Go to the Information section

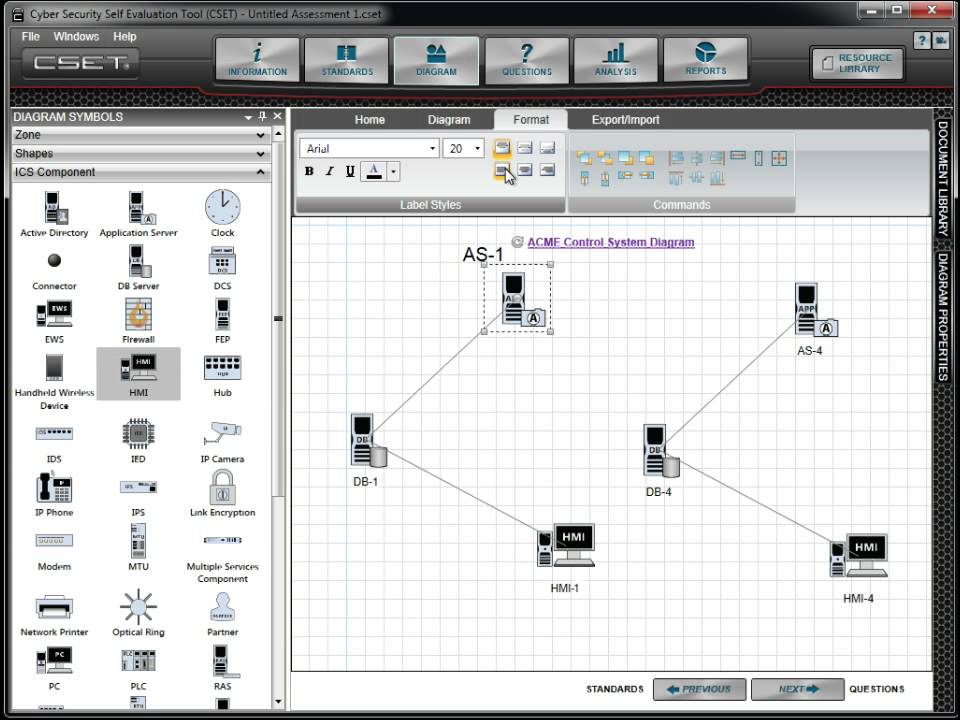click(258, 59)
